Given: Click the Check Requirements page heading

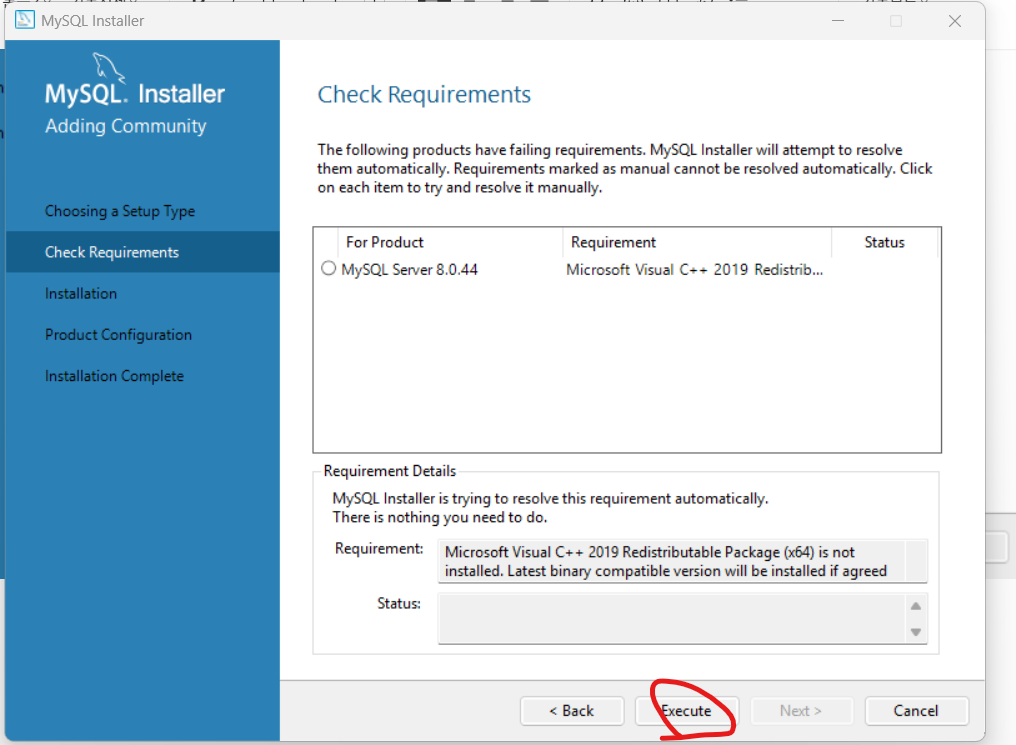Looking at the screenshot, I should tap(424, 95).
